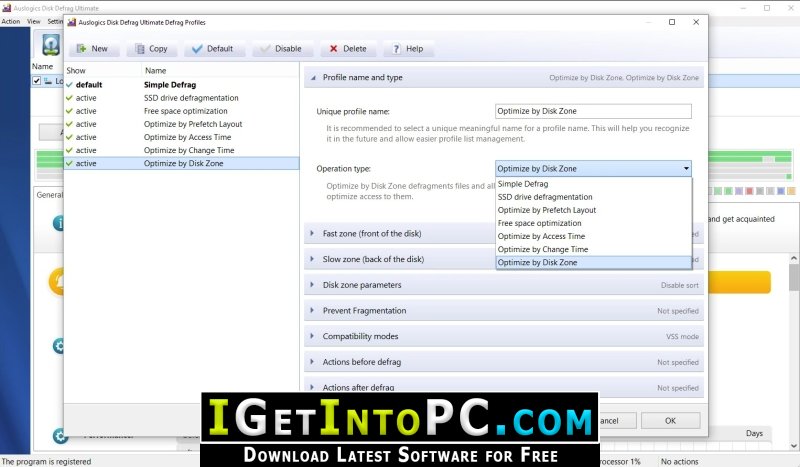Image resolution: width=800 pixels, height=467 pixels.
Task: Toggle checkmark for Optimize by Disk Zone profile
Action: [69, 163]
